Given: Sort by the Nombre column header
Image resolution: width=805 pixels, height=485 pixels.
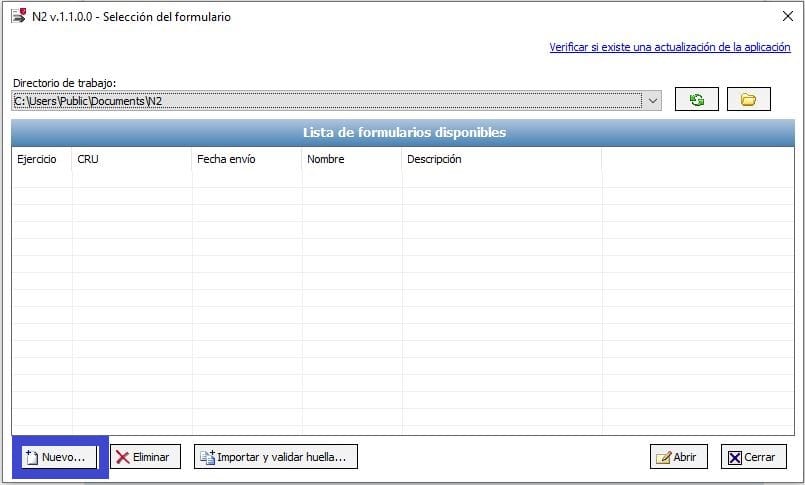Looking at the screenshot, I should tap(352, 159).
